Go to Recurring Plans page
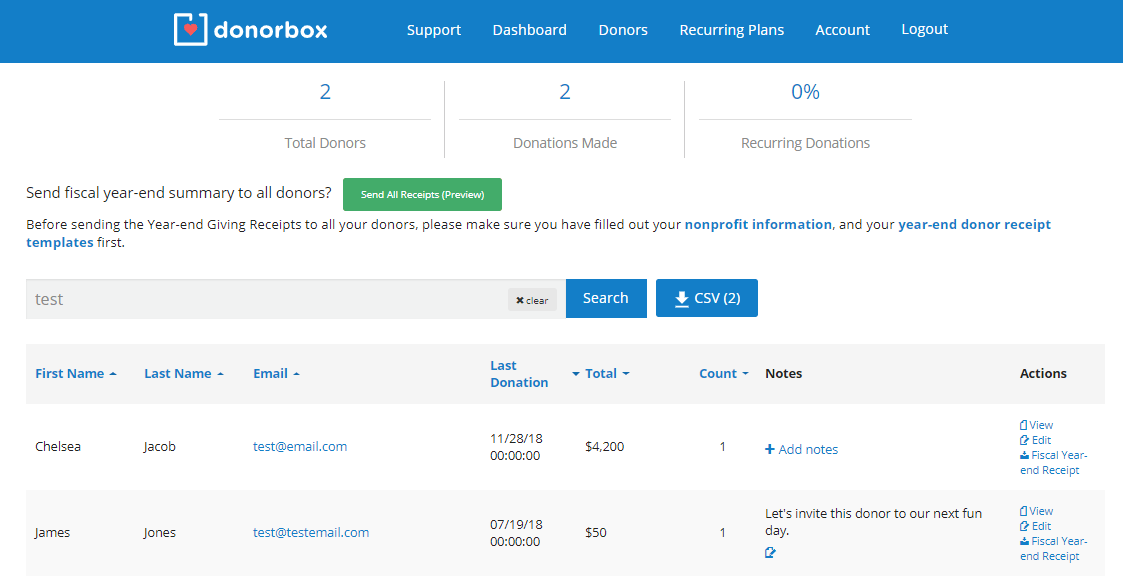This screenshot has width=1123, height=581. [731, 30]
